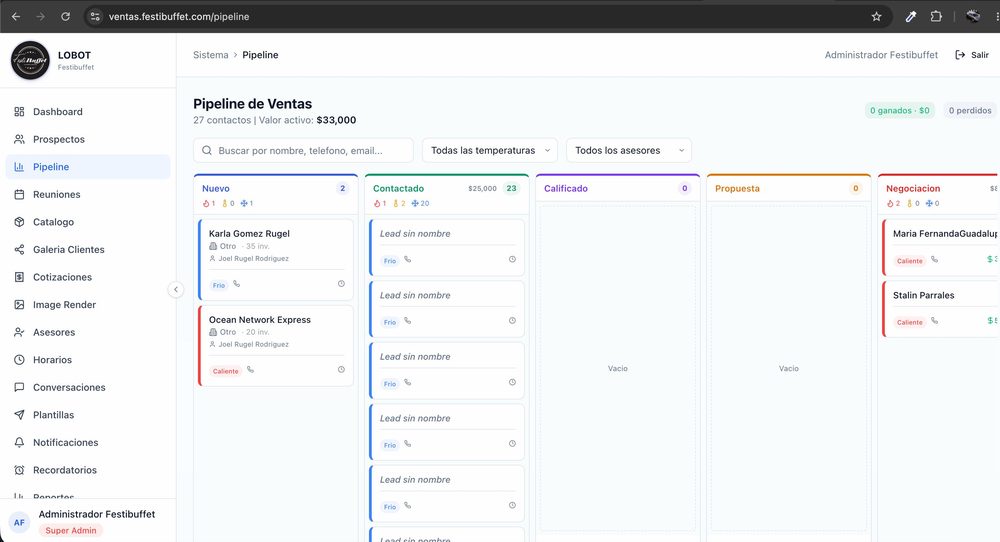Bookmark page with star icon
This screenshot has height=542, width=1000.
[x=876, y=17]
